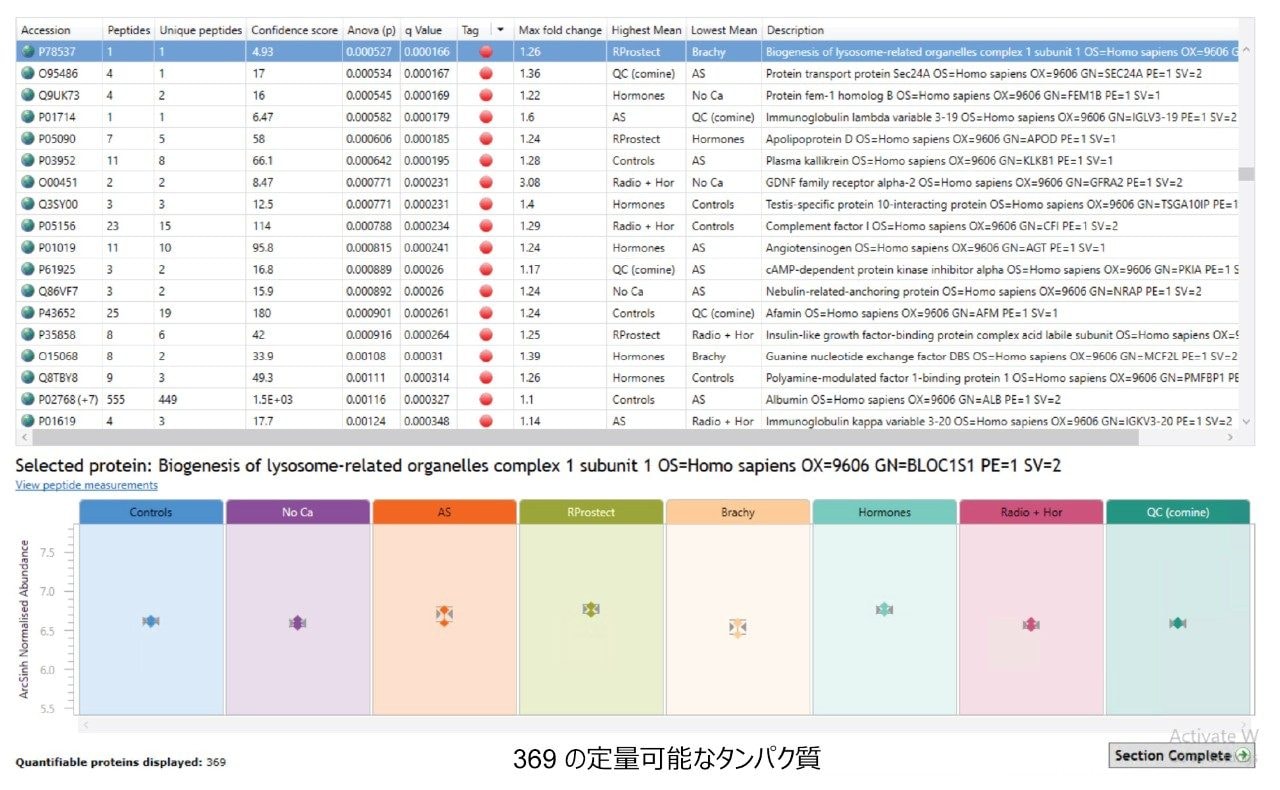Sort by Confidence score column header

(294, 30)
